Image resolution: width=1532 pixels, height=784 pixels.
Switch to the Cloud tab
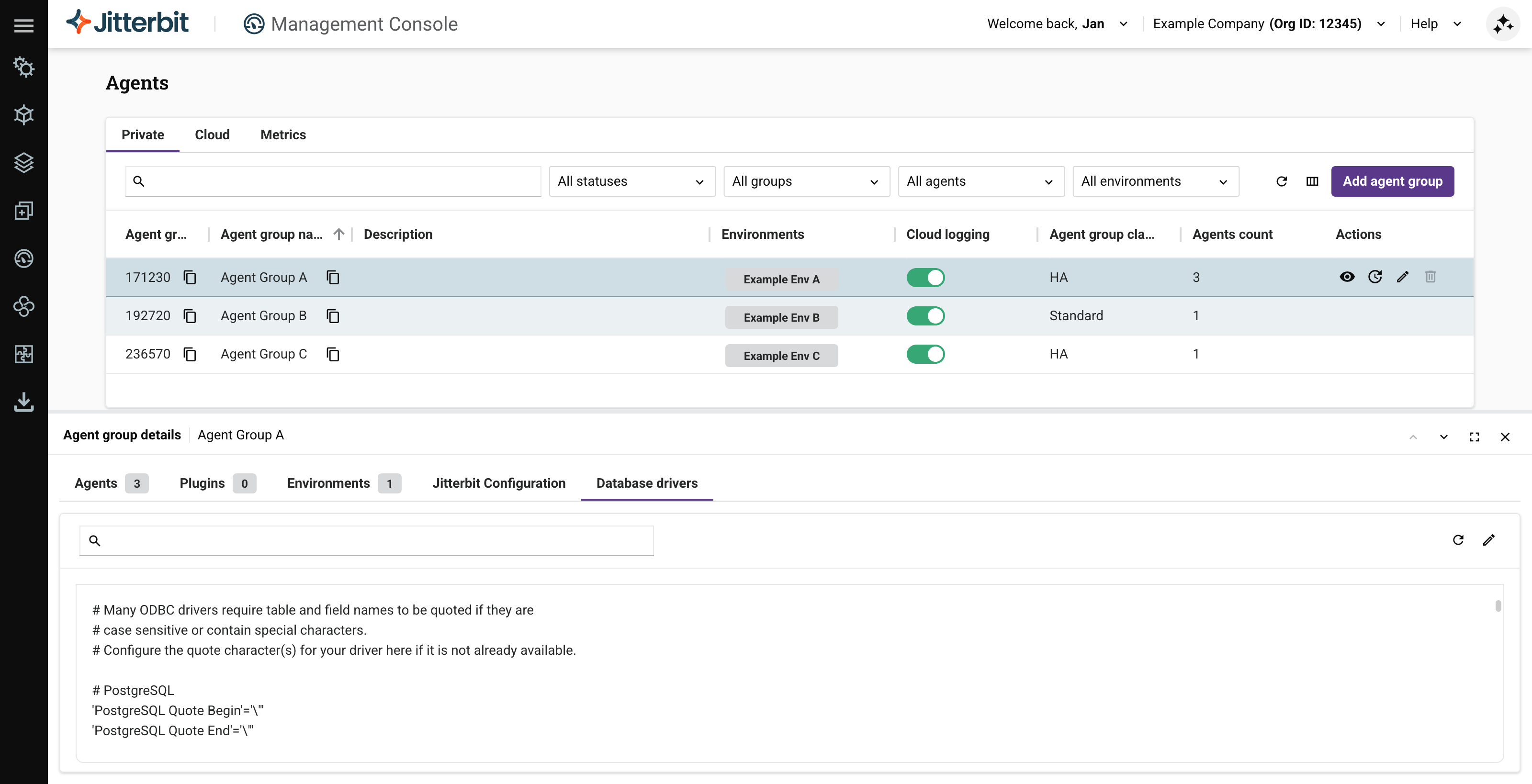212,135
